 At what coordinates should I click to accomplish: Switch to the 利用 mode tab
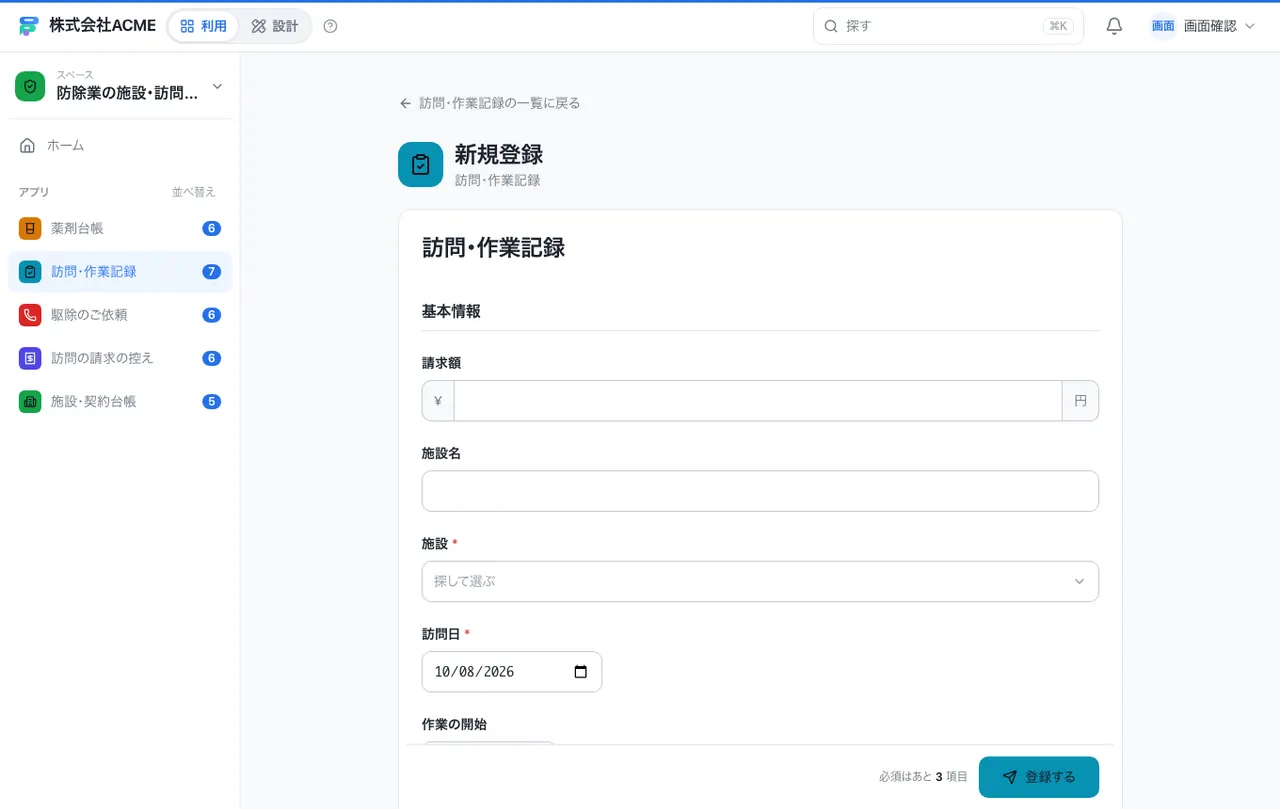[x=204, y=26]
